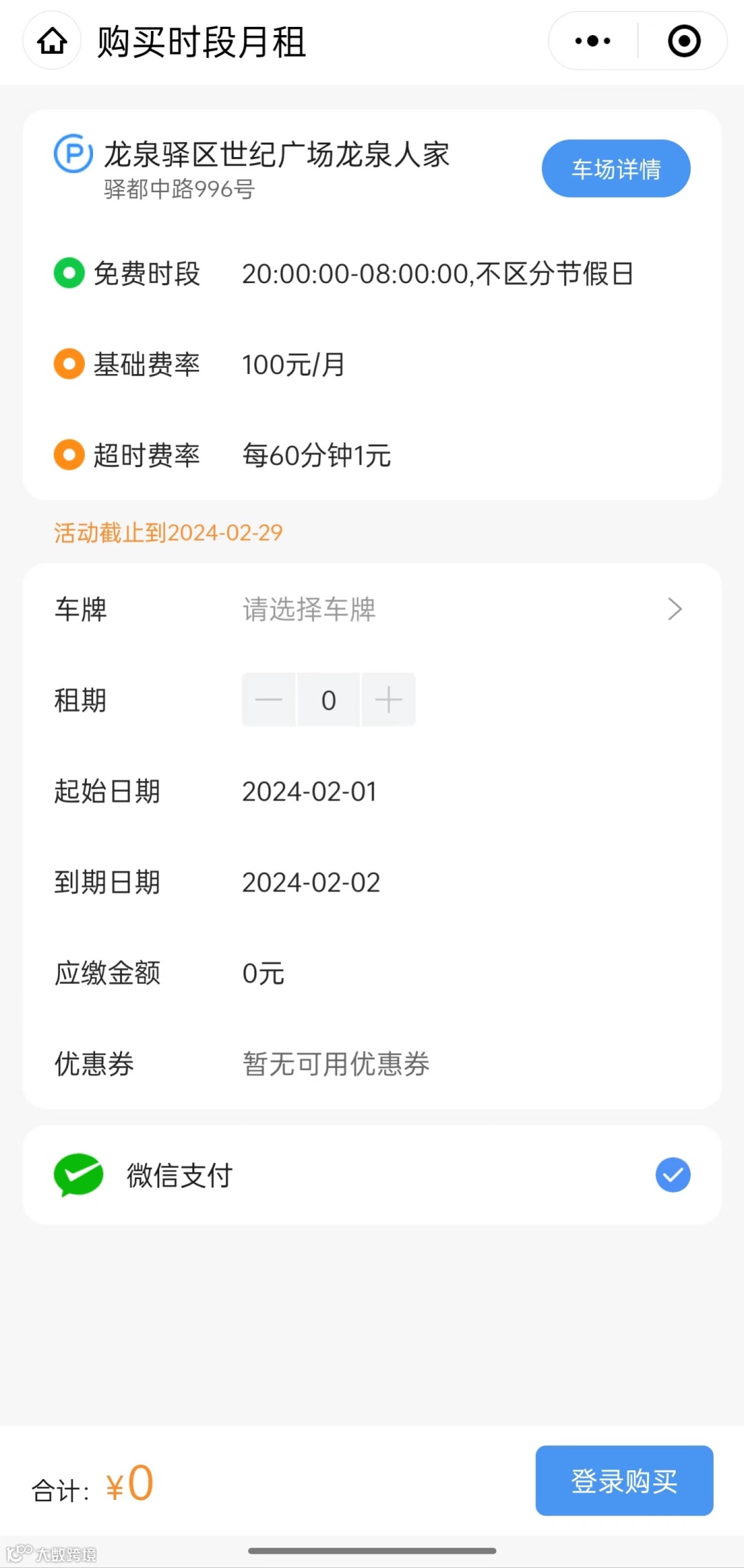This screenshot has width=744, height=1568.
Task: Tap the orange 超时费率 bullet icon
Action: click(x=69, y=454)
